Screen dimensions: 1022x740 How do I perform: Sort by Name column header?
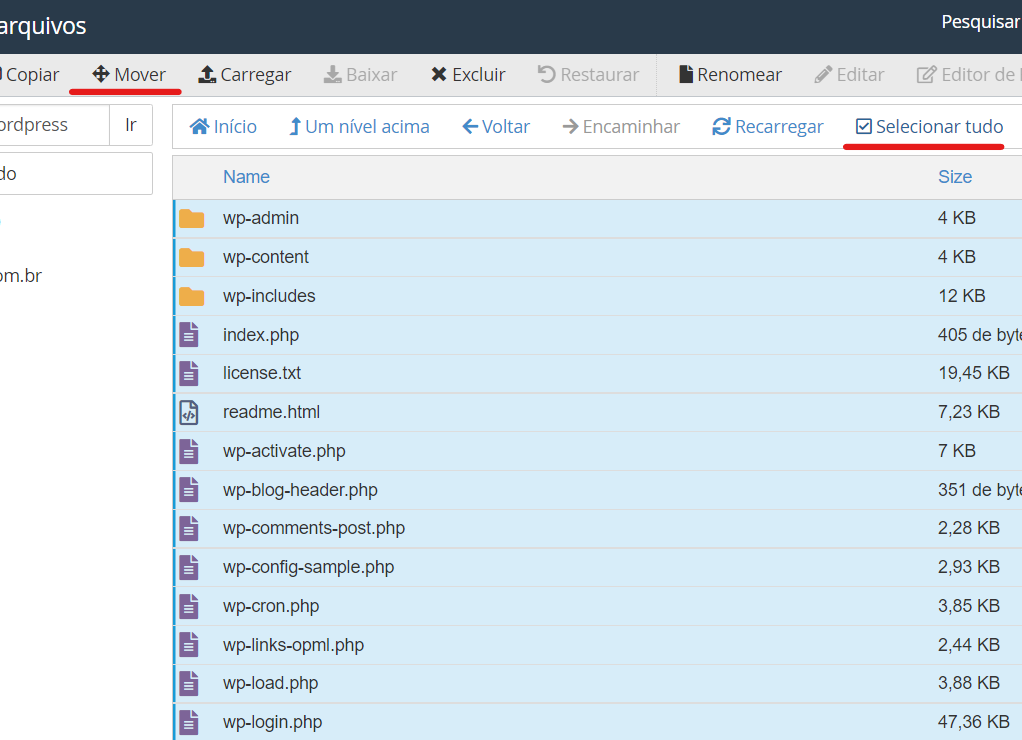pos(246,177)
